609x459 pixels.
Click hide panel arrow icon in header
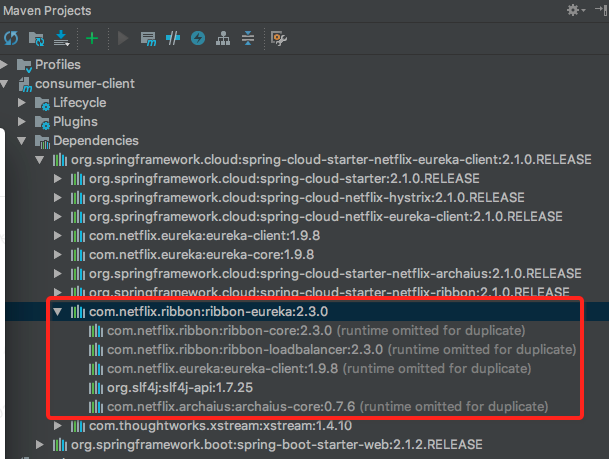coord(601,10)
